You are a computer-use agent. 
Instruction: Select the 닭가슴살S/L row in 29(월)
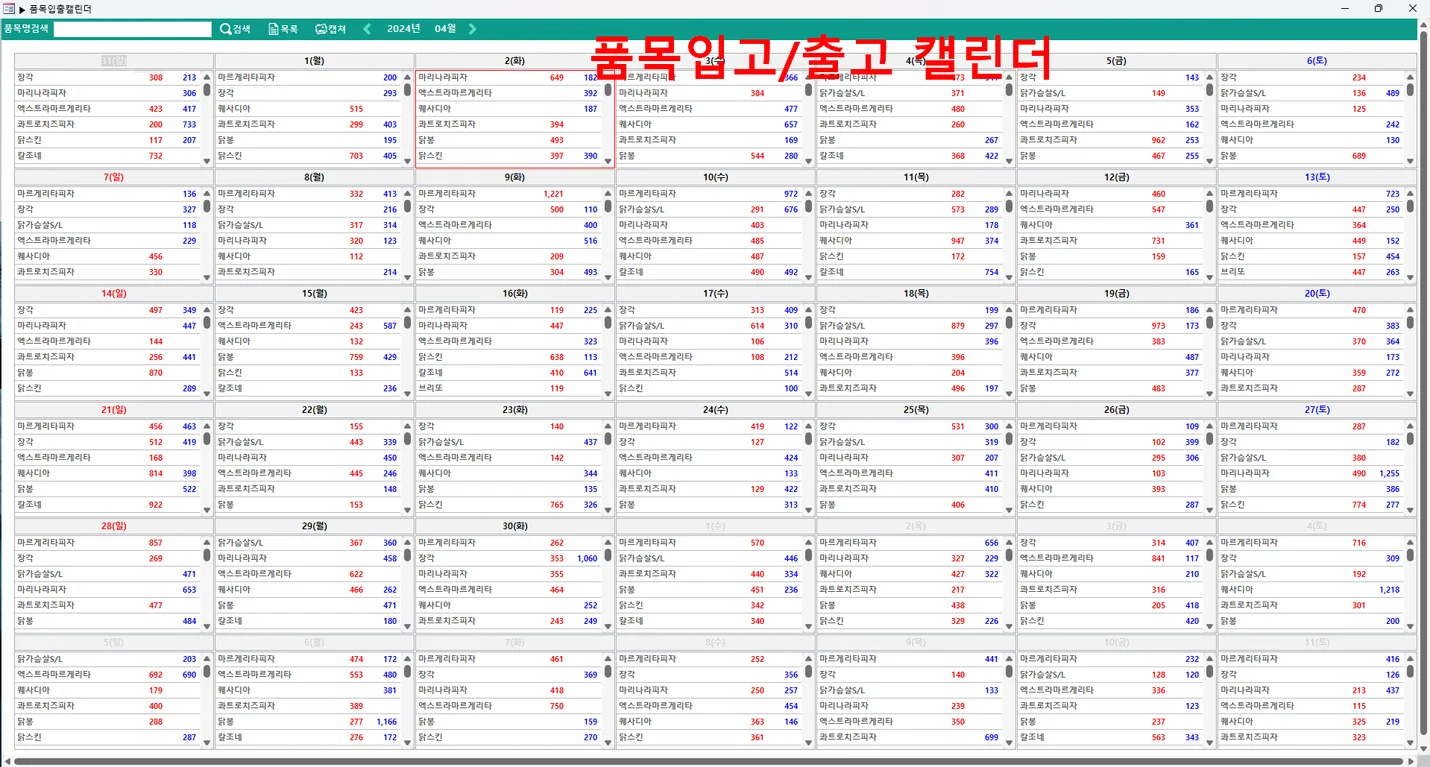coord(308,543)
